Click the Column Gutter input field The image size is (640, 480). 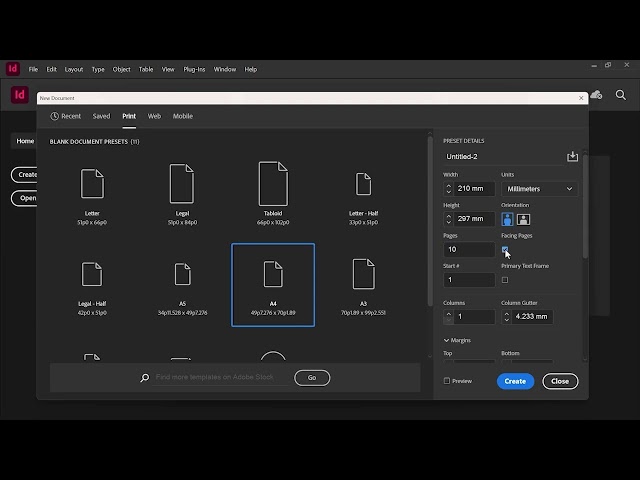(532, 317)
